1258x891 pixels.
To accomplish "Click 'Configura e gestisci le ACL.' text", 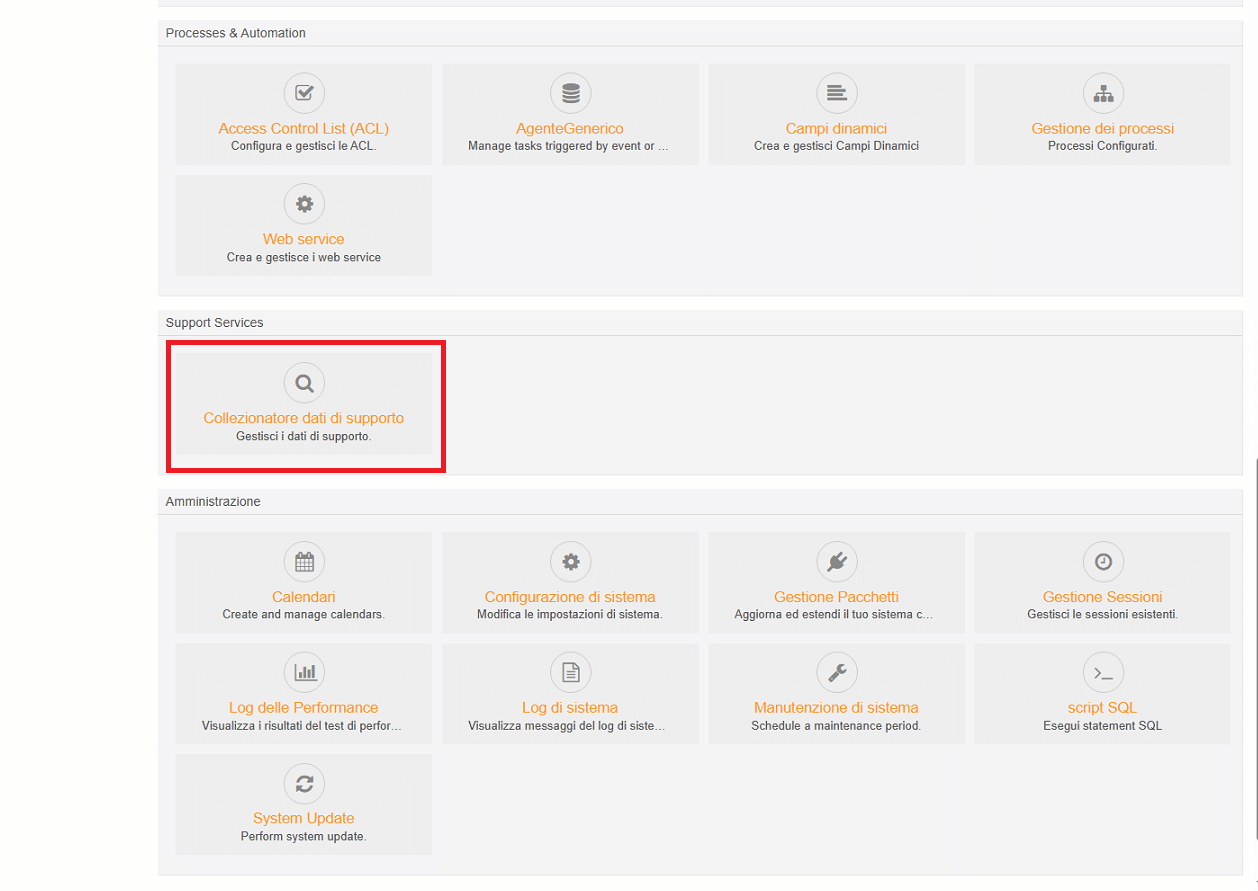I will 304,146.
